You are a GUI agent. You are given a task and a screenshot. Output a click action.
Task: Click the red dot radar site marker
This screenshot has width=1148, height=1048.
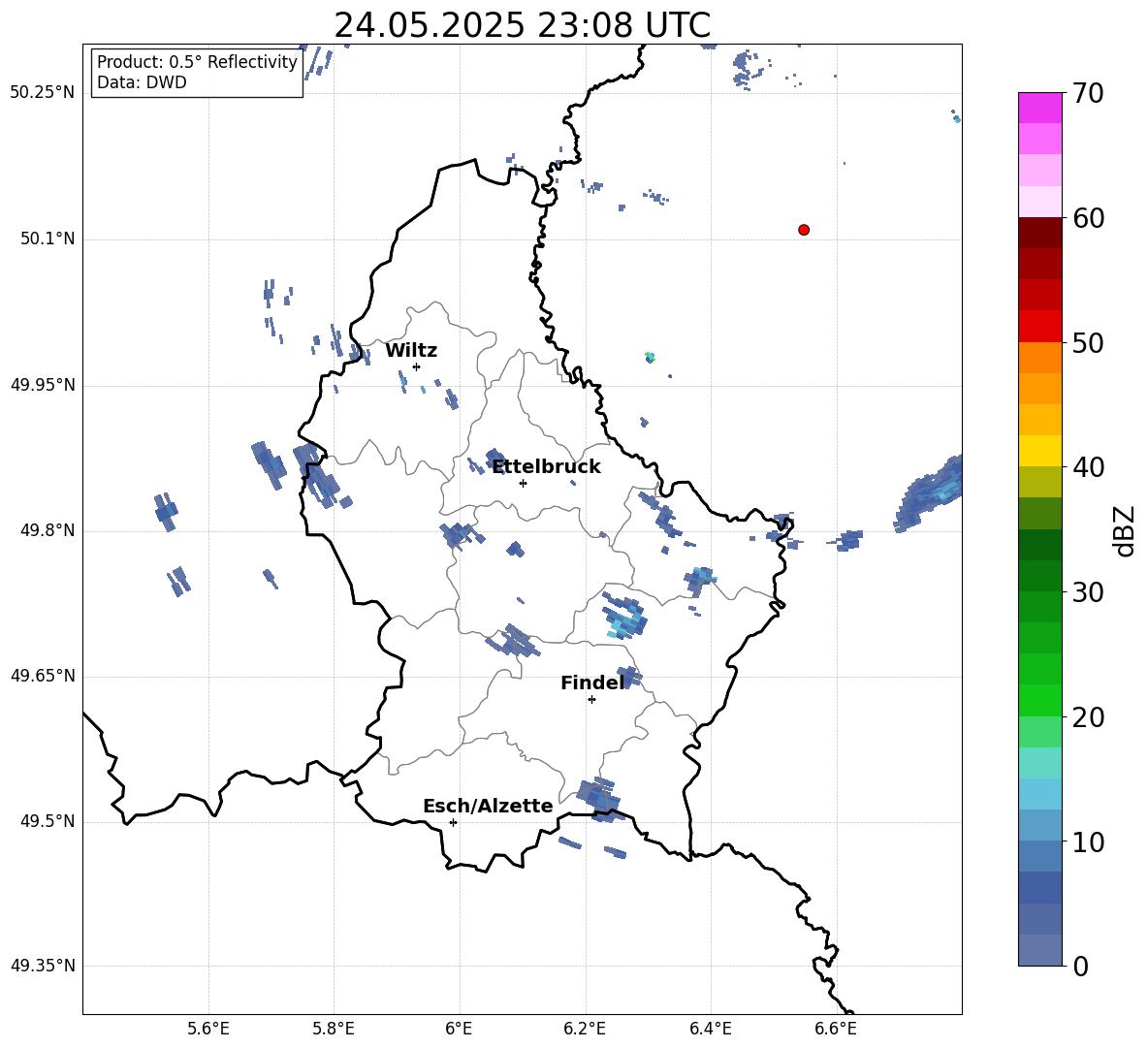(x=803, y=230)
